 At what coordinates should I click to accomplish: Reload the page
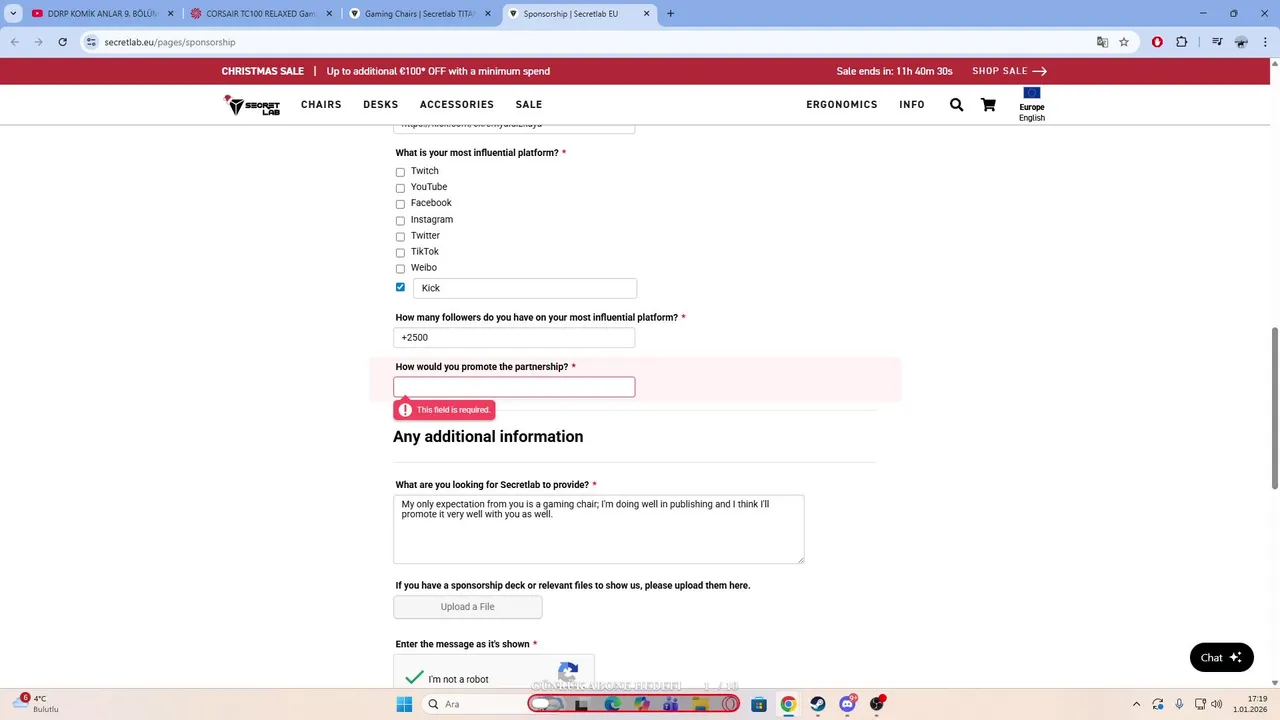click(x=62, y=42)
